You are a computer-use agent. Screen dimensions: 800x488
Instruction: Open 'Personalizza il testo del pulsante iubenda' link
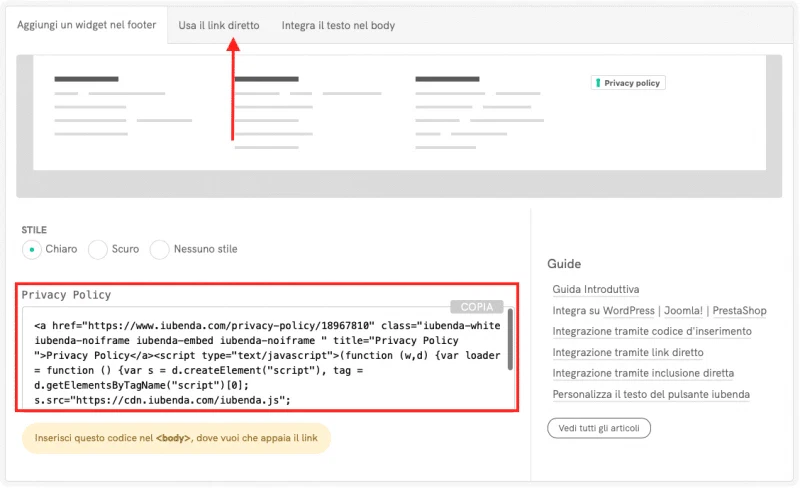pyautogui.click(x=651, y=394)
